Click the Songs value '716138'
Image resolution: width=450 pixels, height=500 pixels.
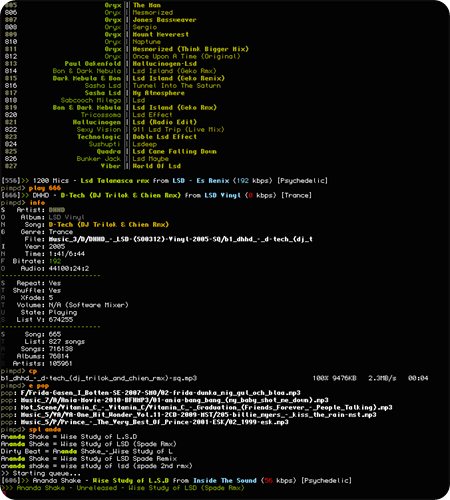point(61,350)
